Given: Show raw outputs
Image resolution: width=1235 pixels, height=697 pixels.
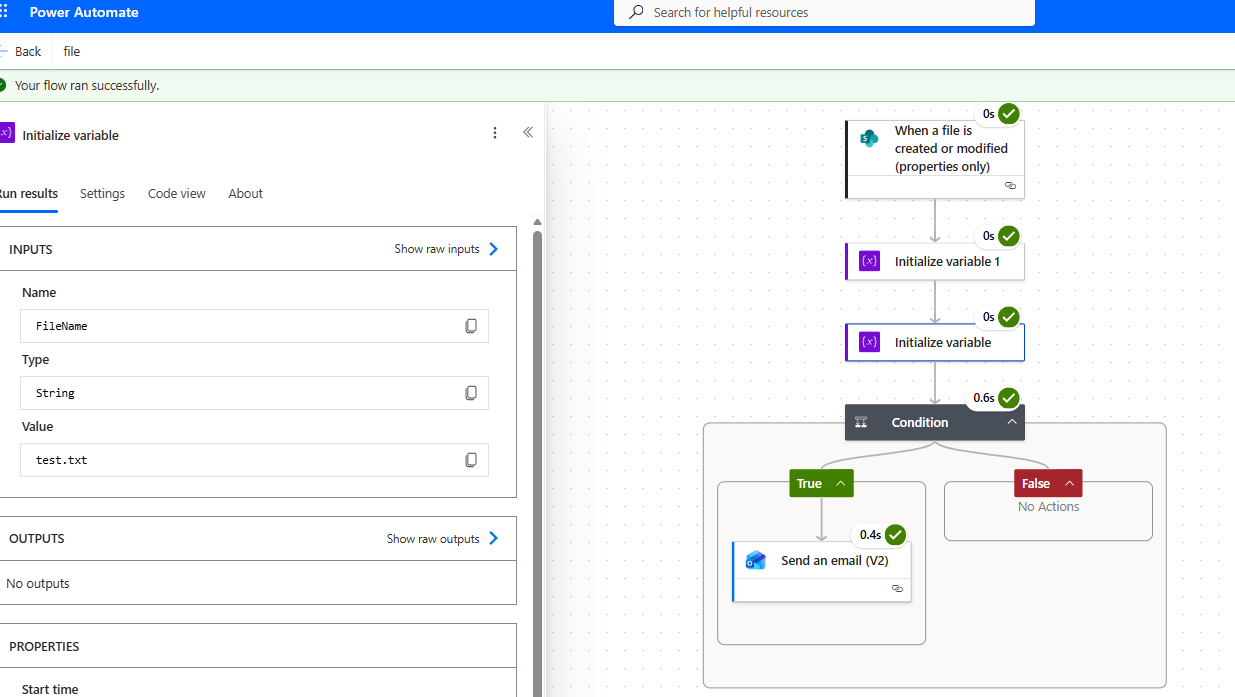Looking at the screenshot, I should click(442, 539).
